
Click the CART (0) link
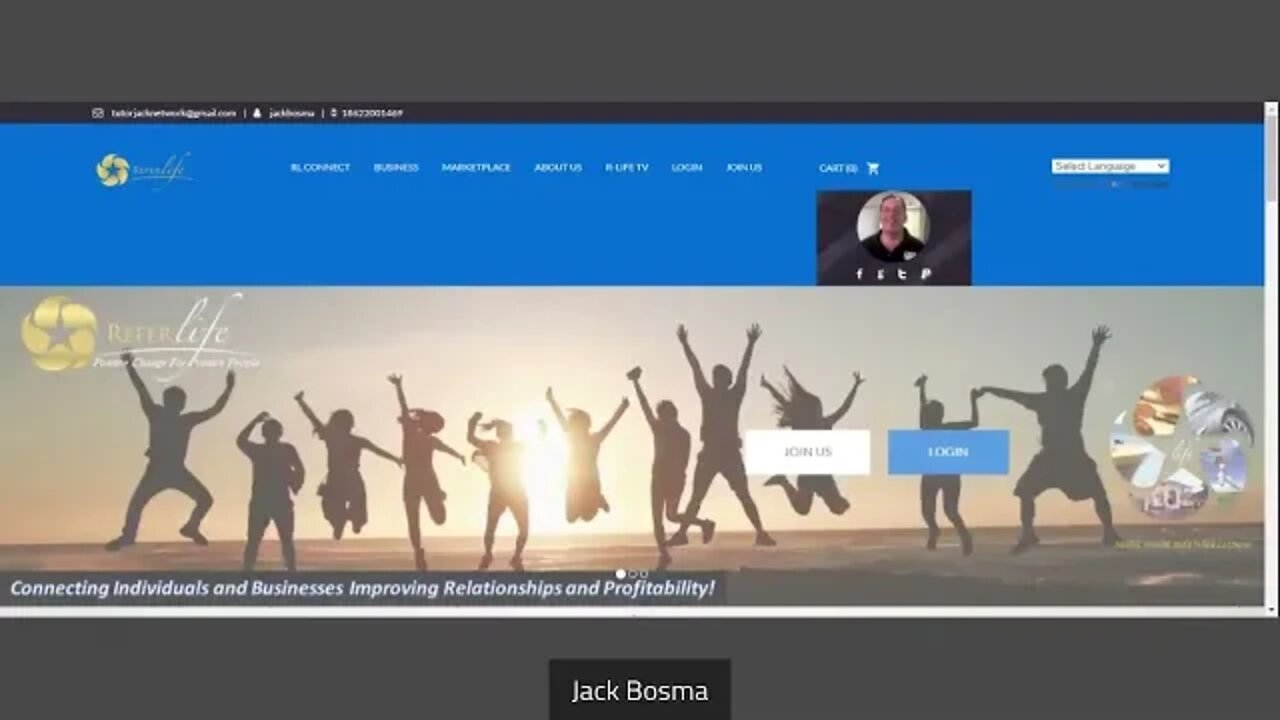[x=838, y=168]
